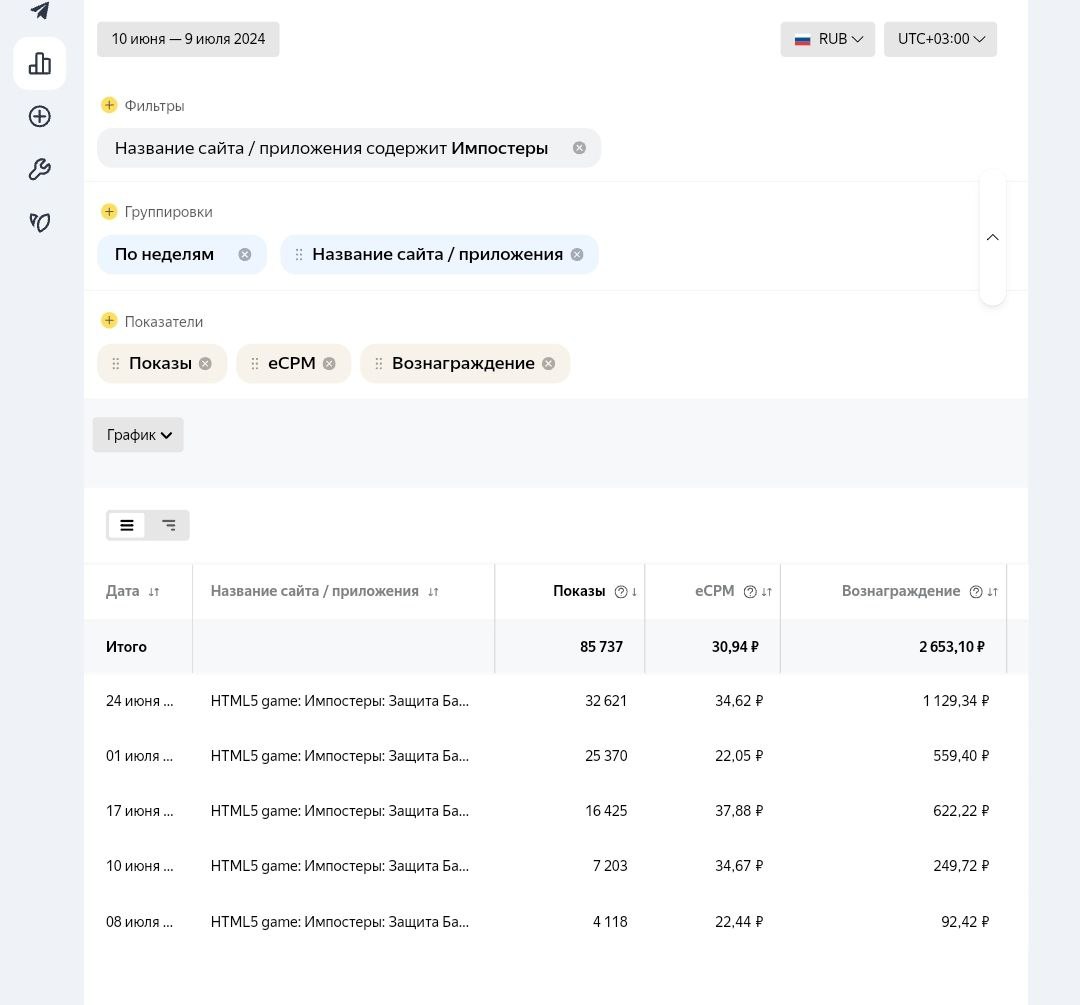Click the leaf shield sidebar icon
The image size is (1080, 1005).
(x=40, y=222)
